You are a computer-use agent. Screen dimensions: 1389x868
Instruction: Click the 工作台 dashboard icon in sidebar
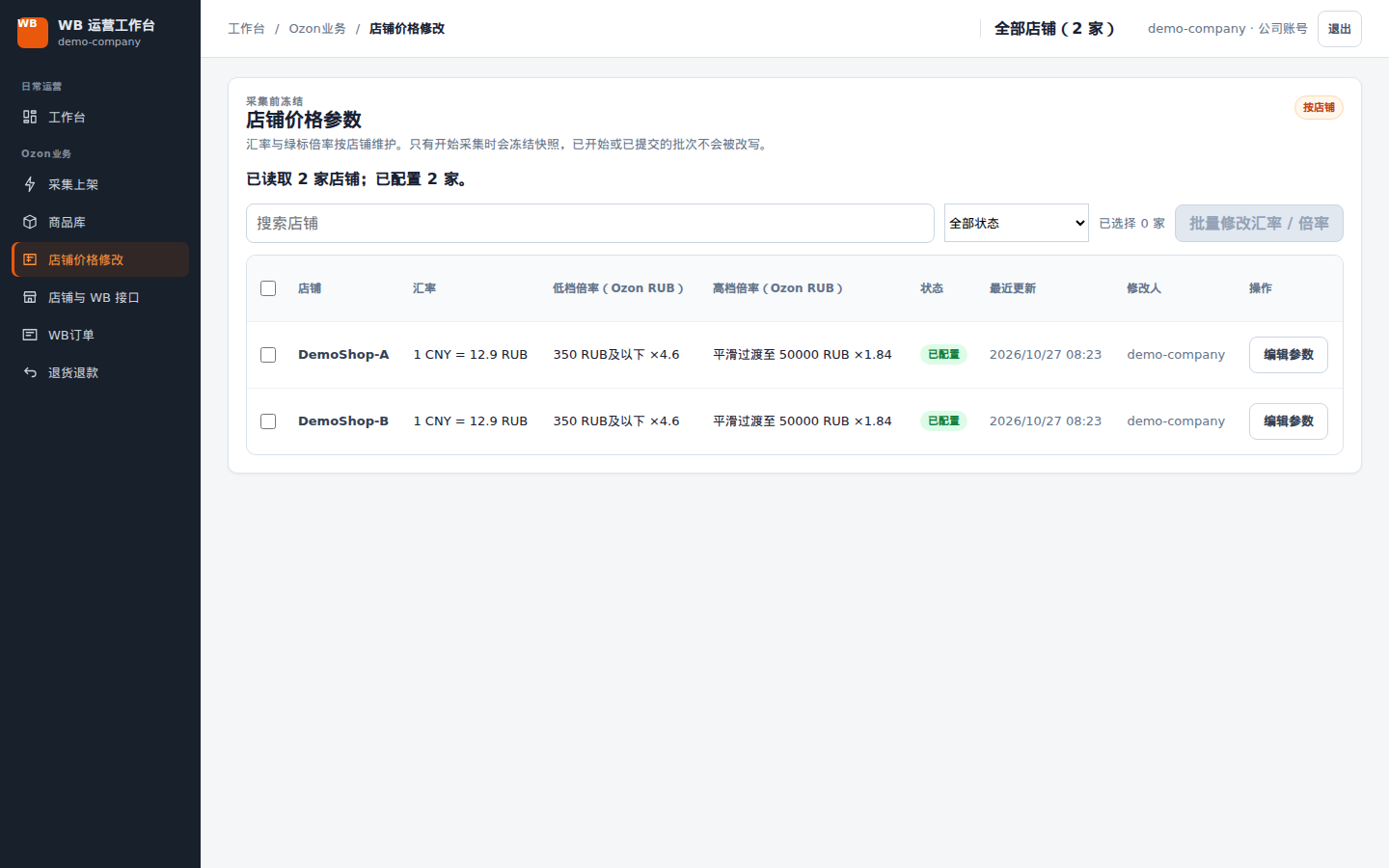[x=30, y=117]
